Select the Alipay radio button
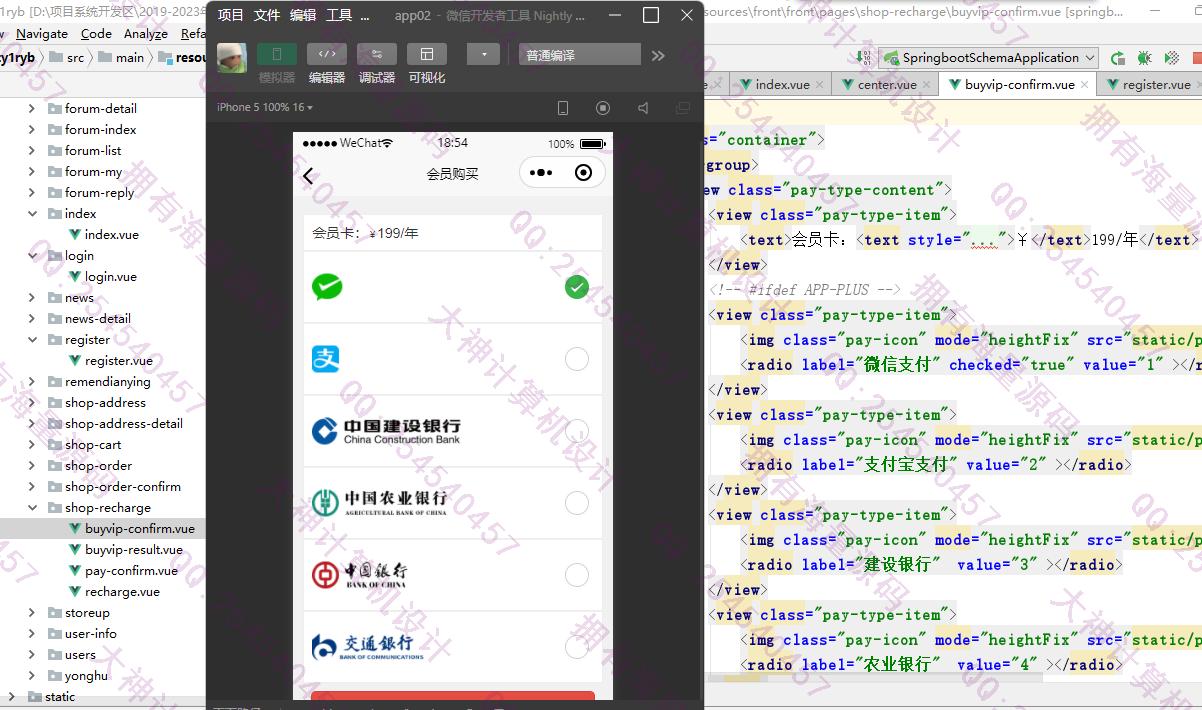Screen dimensions: 1202x710 577,359
